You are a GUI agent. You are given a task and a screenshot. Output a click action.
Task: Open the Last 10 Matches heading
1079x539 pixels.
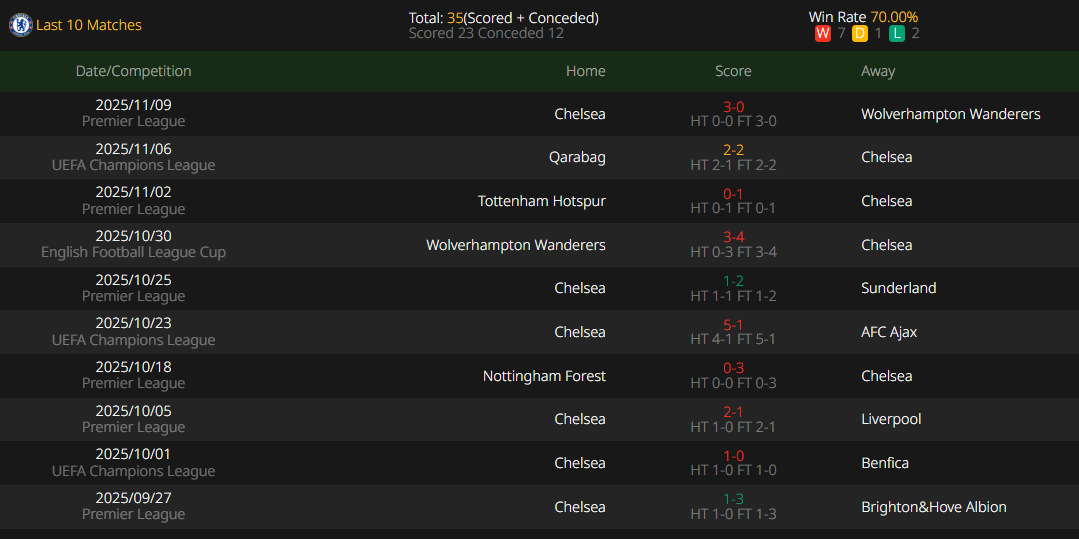tap(89, 25)
